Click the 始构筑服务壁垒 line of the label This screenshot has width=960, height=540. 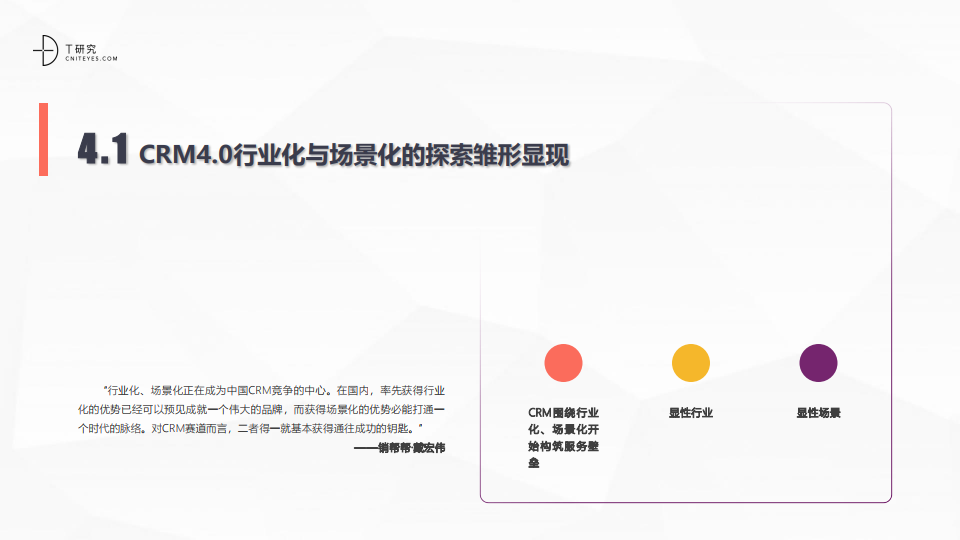coord(563,446)
